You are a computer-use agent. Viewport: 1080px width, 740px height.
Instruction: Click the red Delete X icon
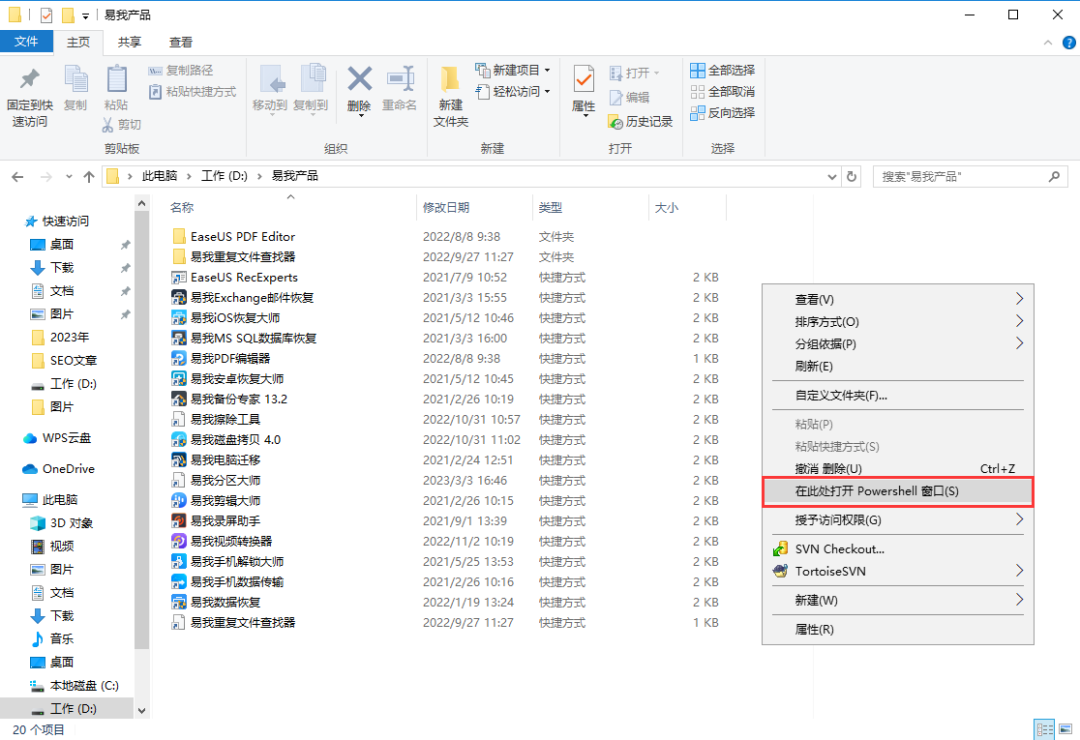point(360,79)
